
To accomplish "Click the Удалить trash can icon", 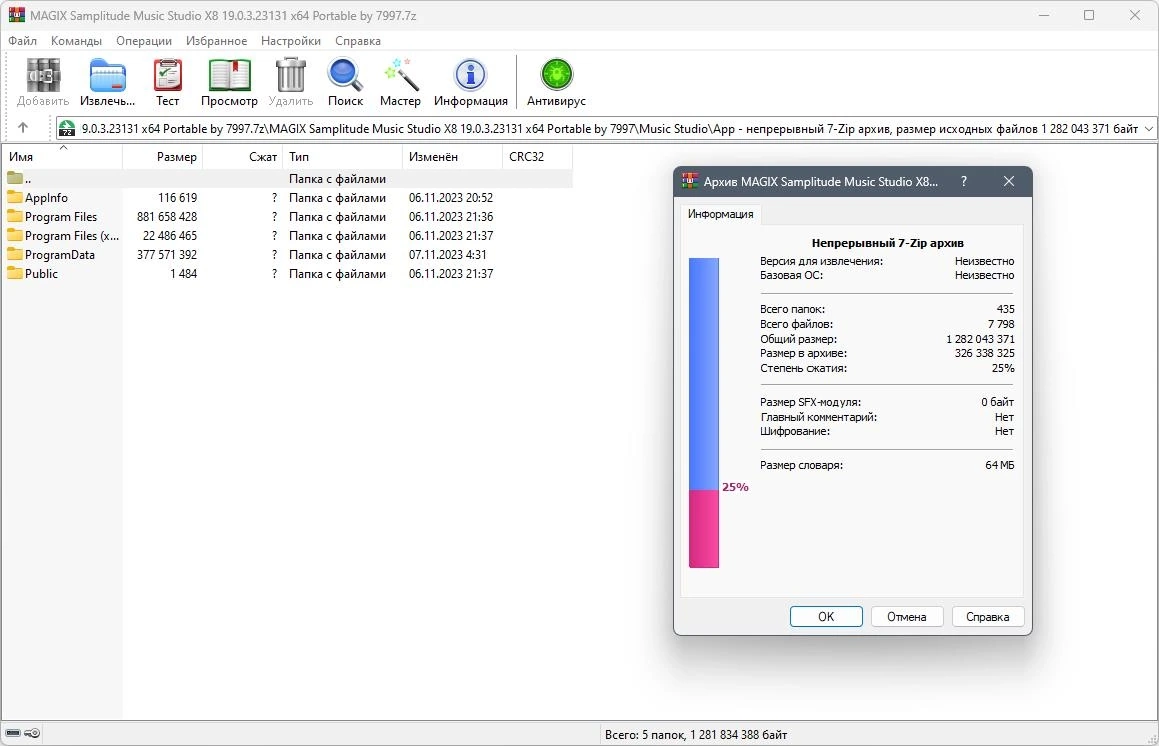I will click(290, 75).
